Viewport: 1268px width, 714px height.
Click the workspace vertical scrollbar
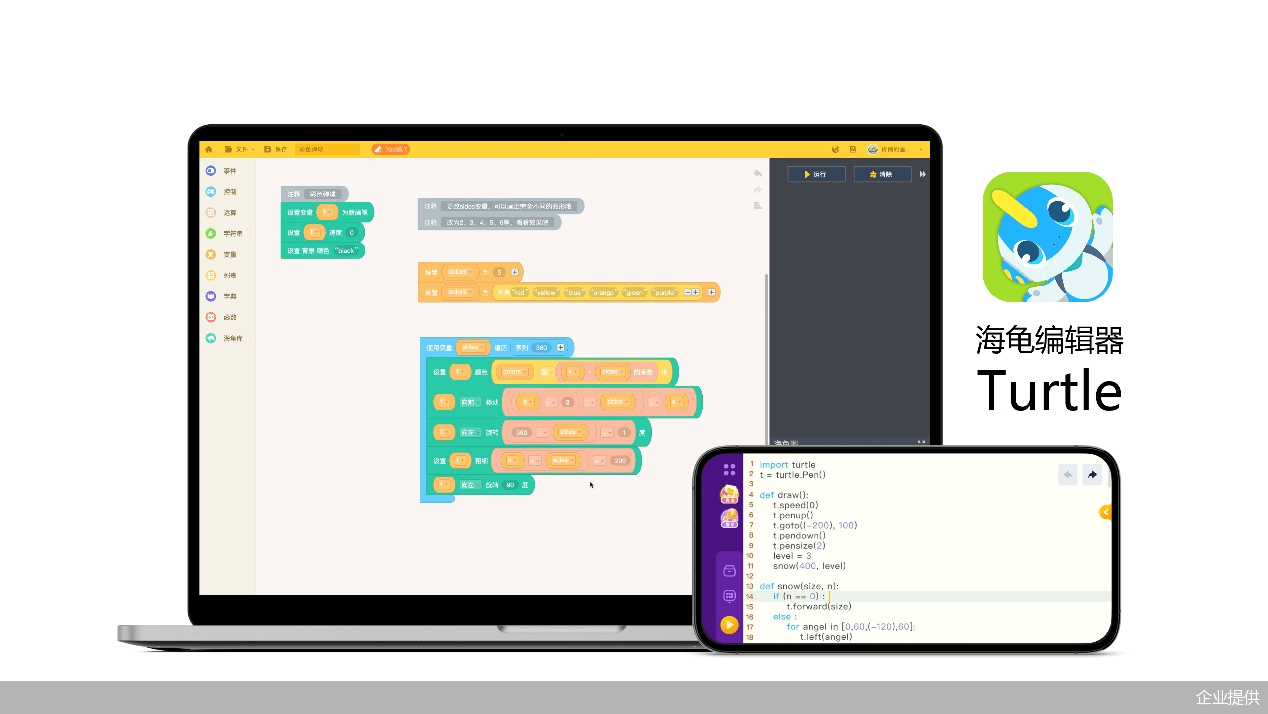[x=766, y=360]
